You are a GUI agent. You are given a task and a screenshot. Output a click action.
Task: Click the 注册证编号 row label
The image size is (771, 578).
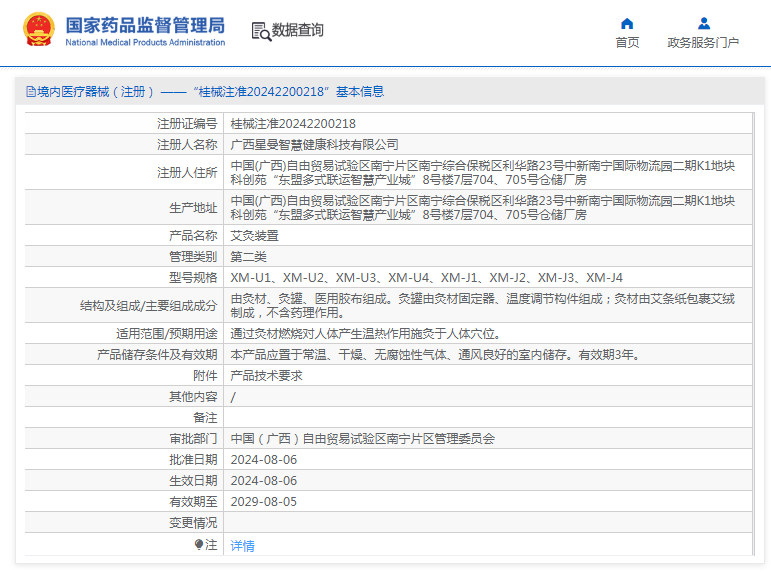click(187, 123)
